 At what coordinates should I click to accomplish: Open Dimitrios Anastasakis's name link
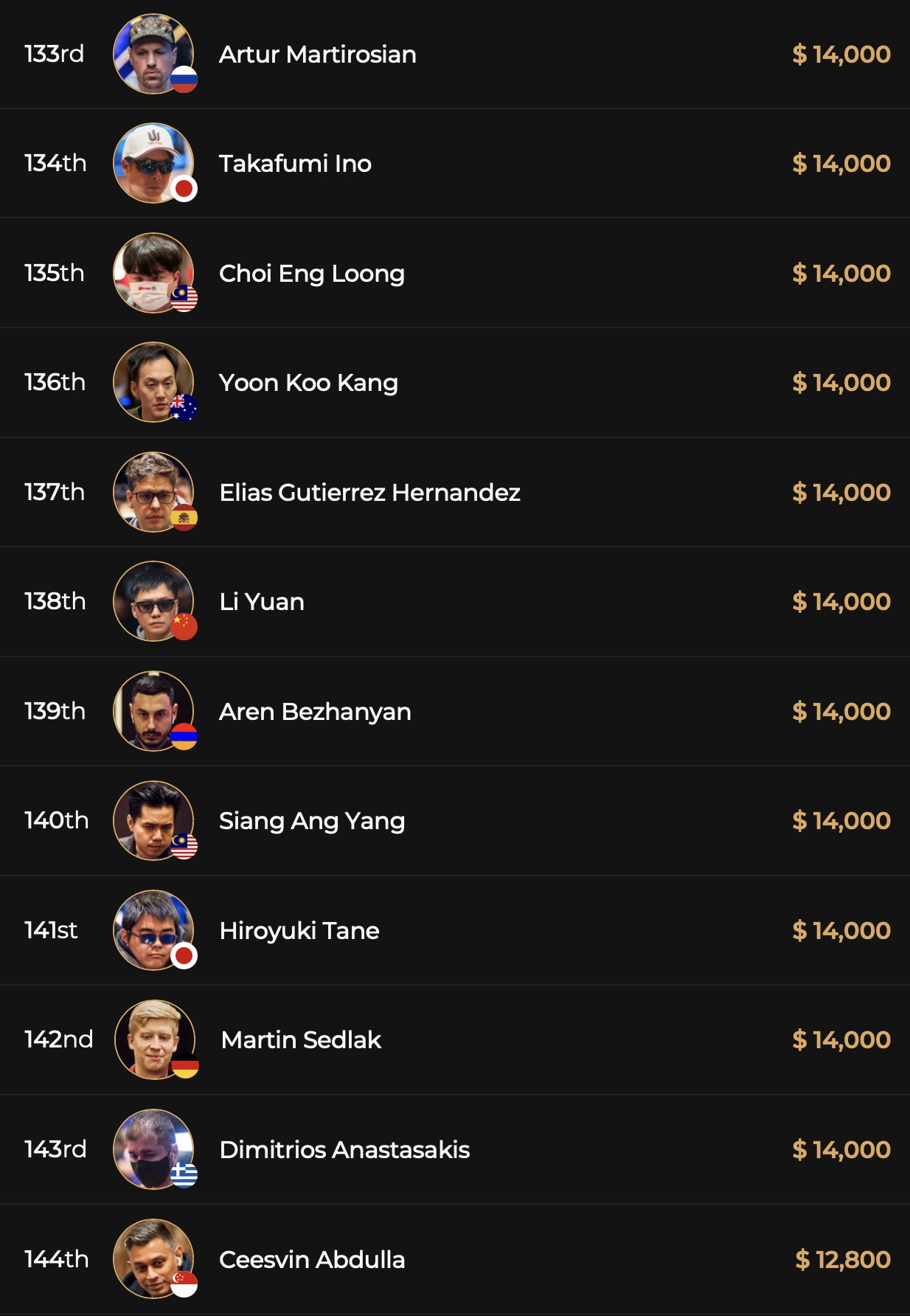(x=344, y=1149)
